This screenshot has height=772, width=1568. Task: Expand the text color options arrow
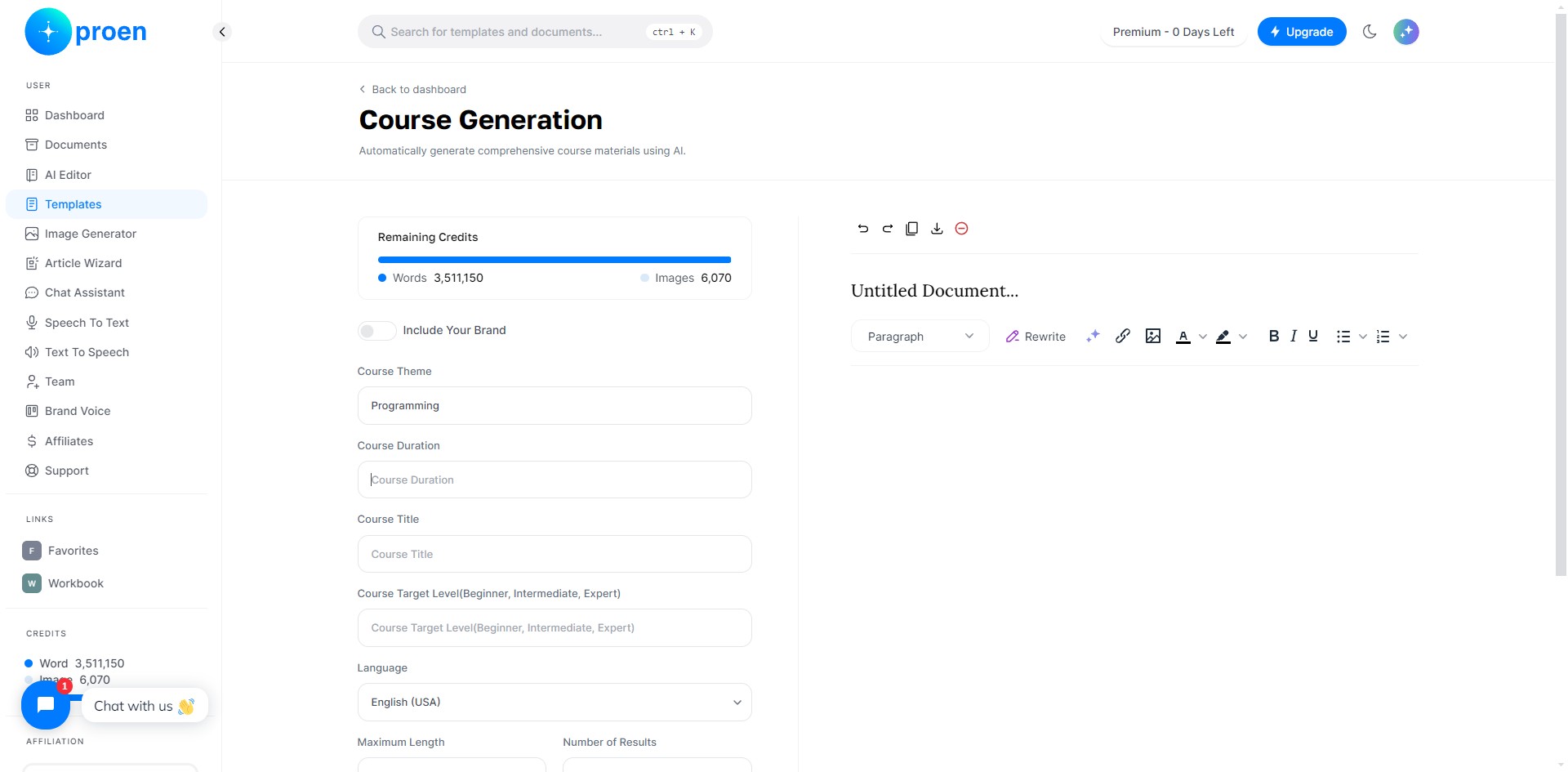pyautogui.click(x=1203, y=337)
